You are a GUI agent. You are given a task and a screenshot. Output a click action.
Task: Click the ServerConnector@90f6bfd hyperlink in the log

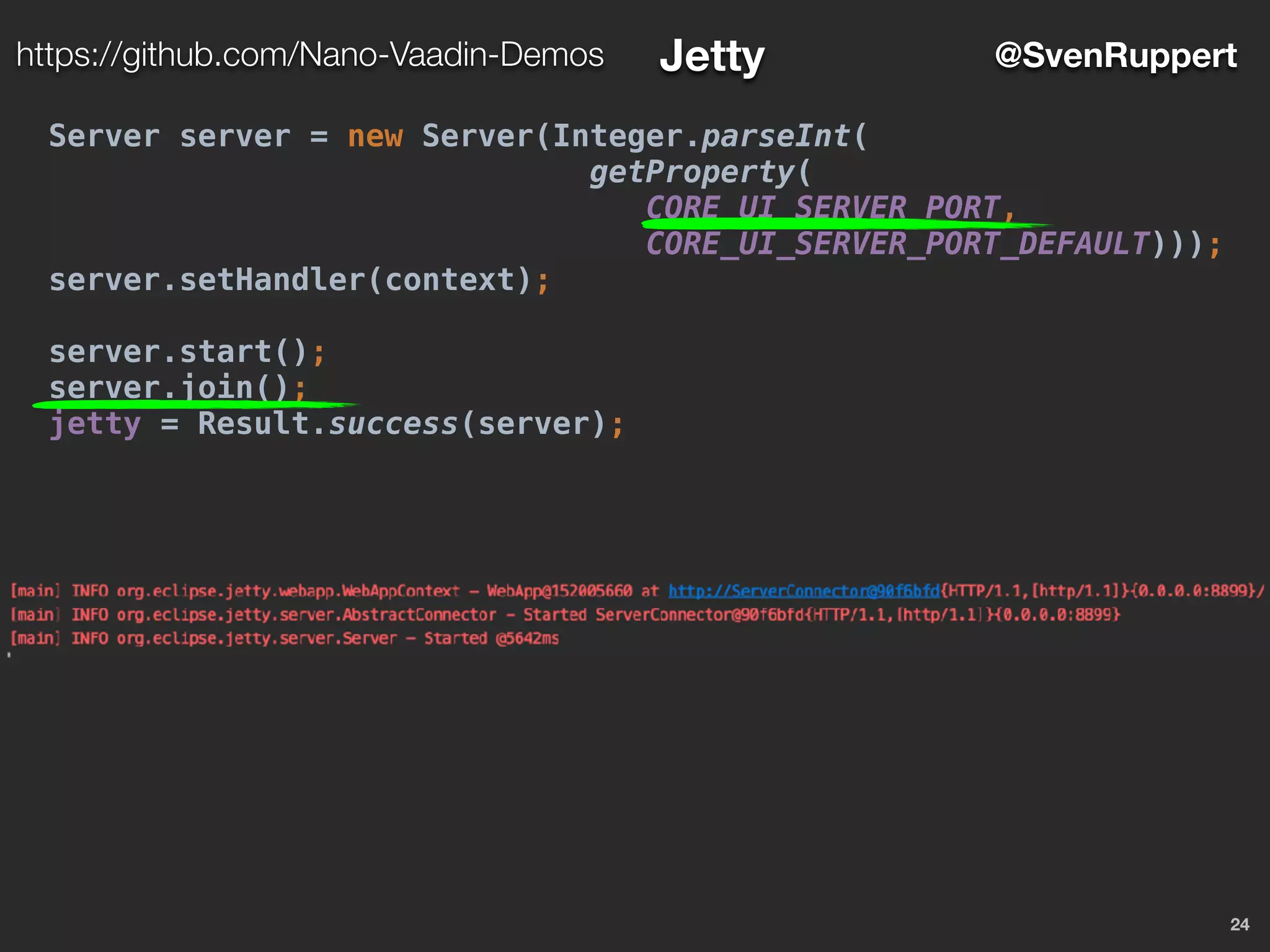click(x=804, y=591)
